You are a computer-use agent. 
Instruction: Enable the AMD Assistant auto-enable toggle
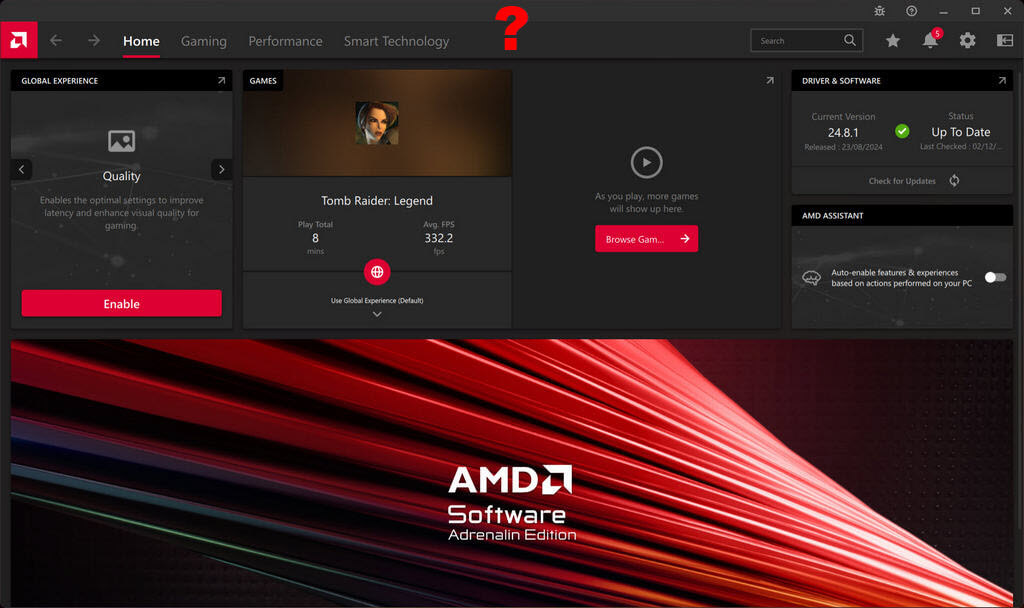[x=995, y=277]
